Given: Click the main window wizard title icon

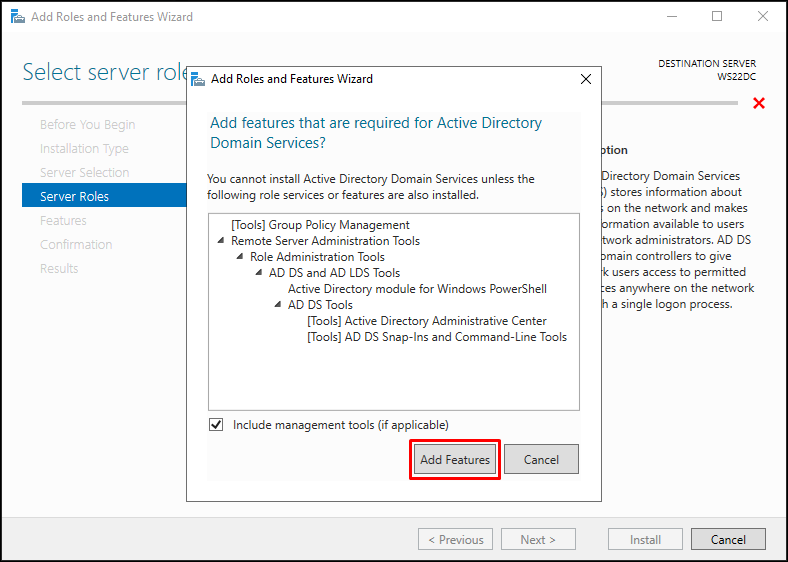Looking at the screenshot, I should [18, 17].
